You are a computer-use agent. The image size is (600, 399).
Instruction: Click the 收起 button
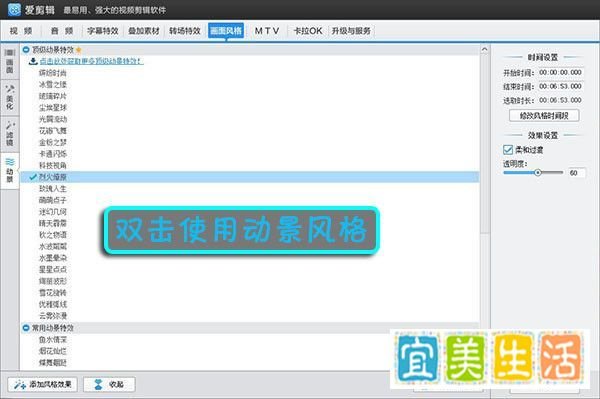(x=109, y=384)
